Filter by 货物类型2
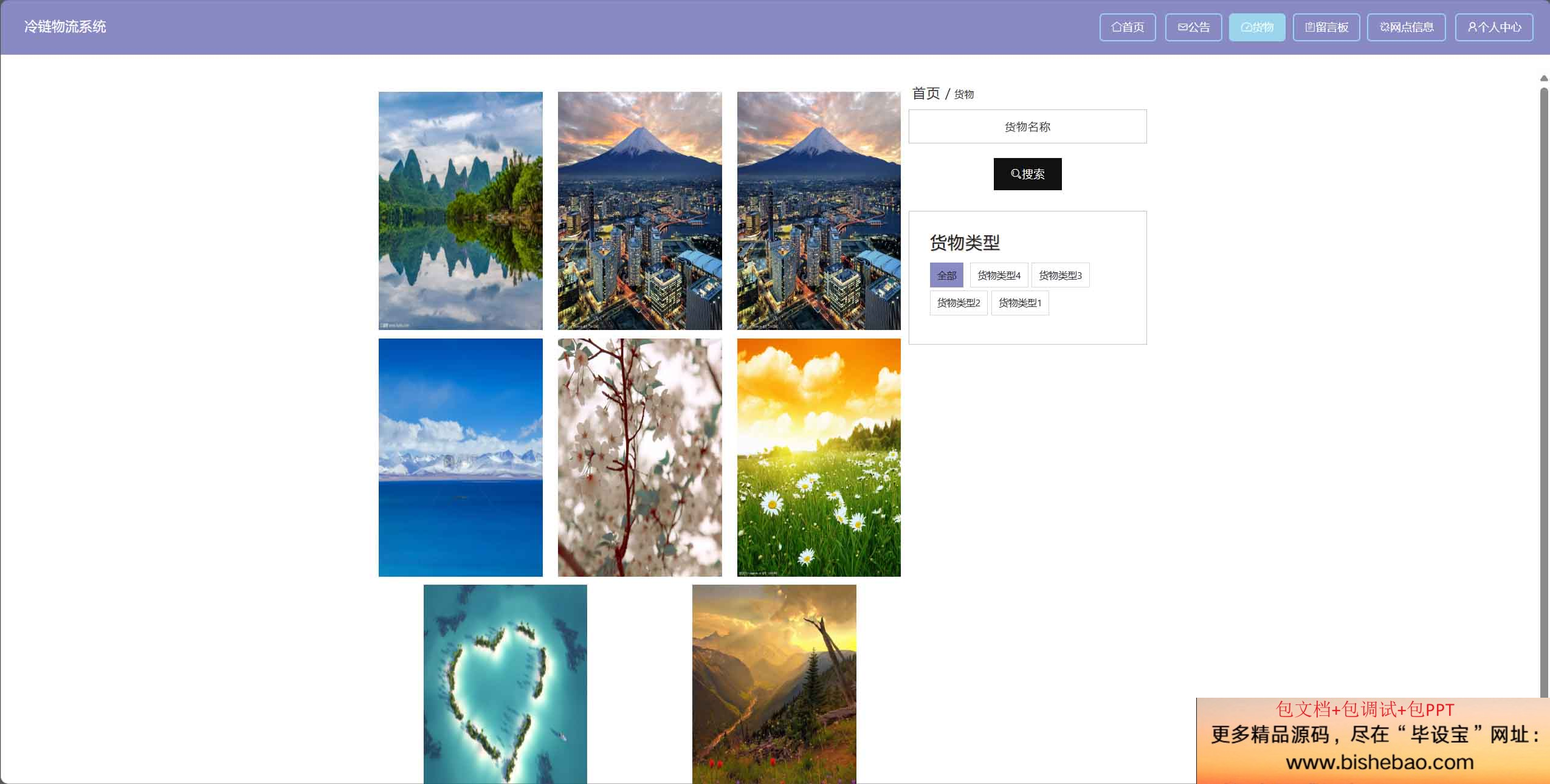 [x=959, y=303]
